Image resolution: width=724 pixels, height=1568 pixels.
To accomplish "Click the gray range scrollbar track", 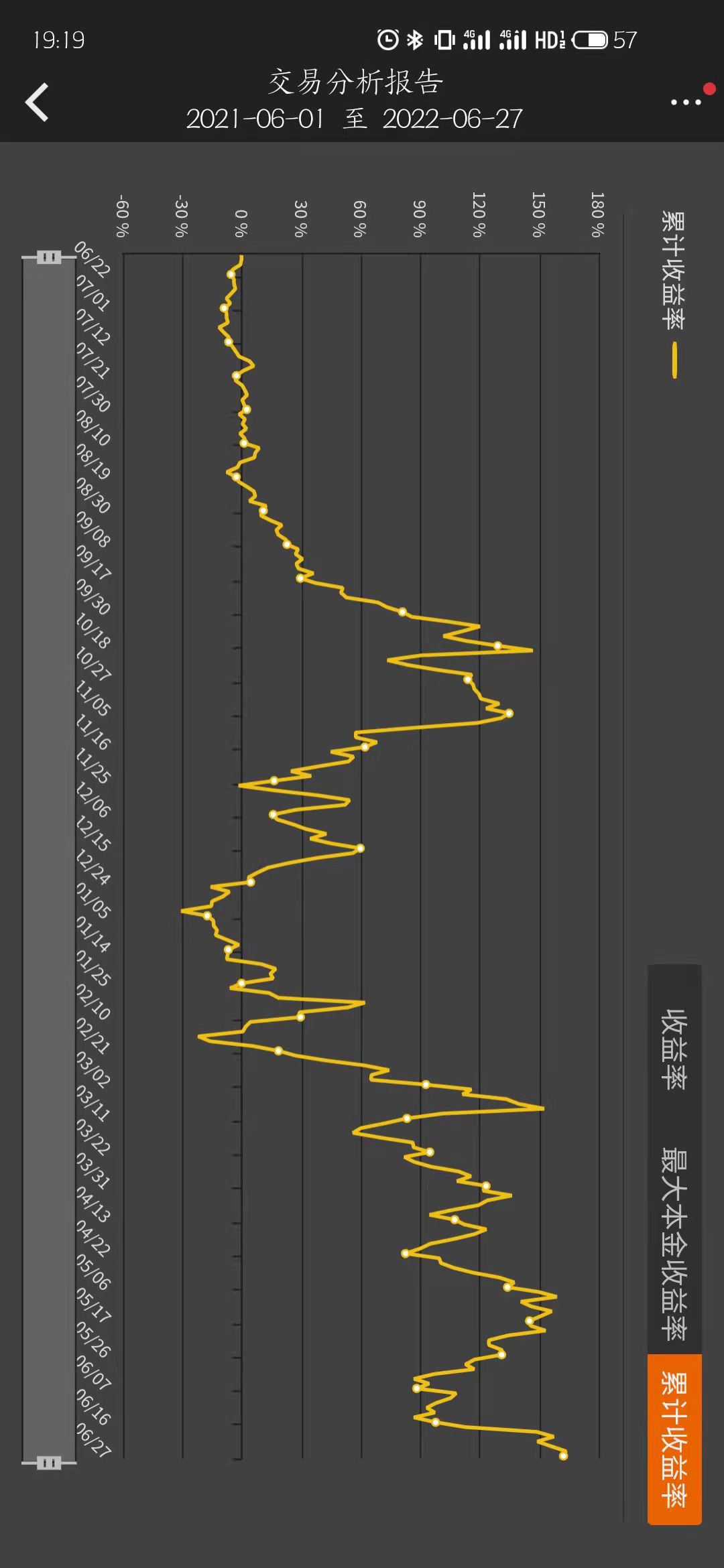I will pyautogui.click(x=49, y=860).
